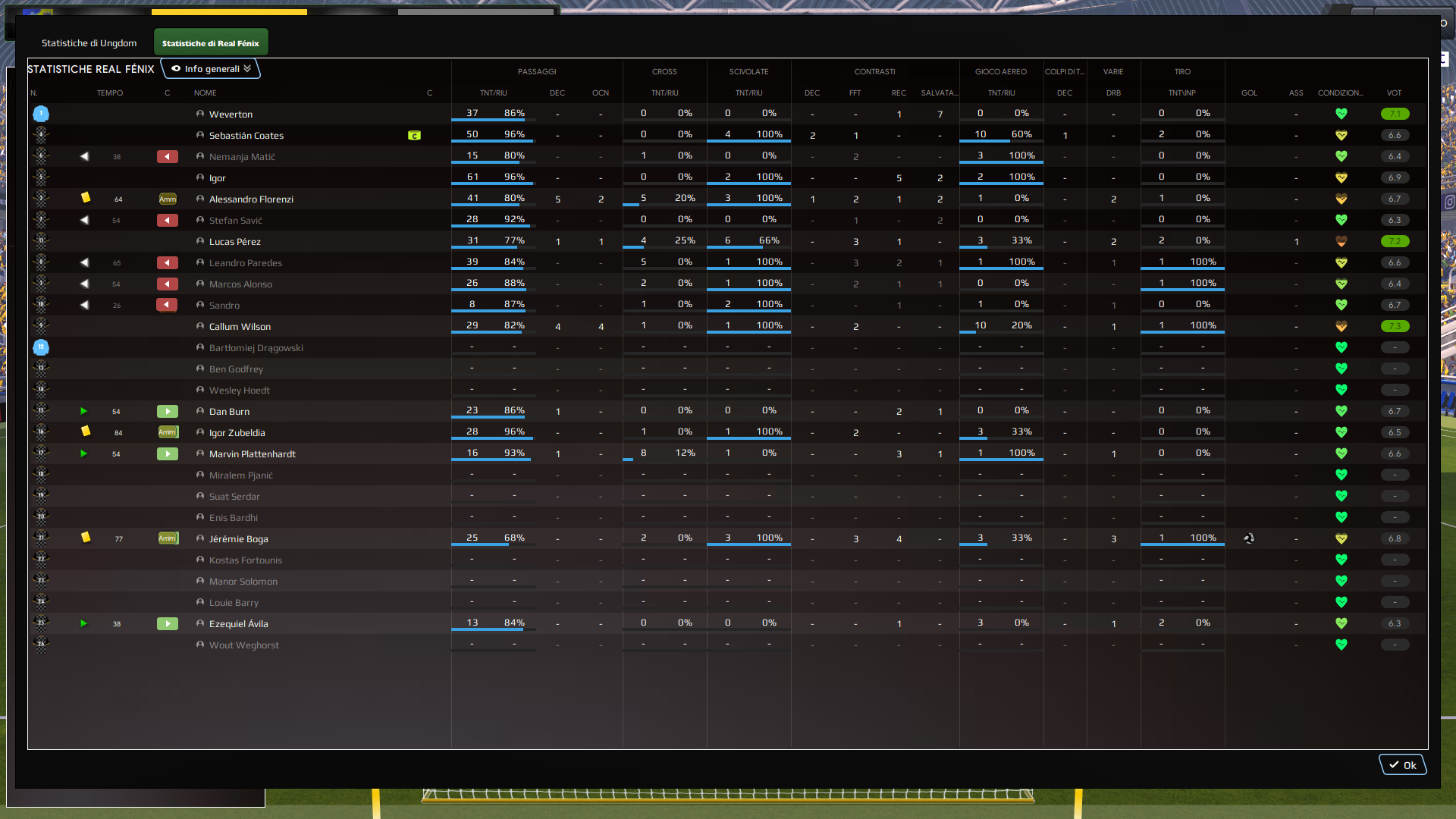Click Weverton's 7 saves value

[940, 115]
